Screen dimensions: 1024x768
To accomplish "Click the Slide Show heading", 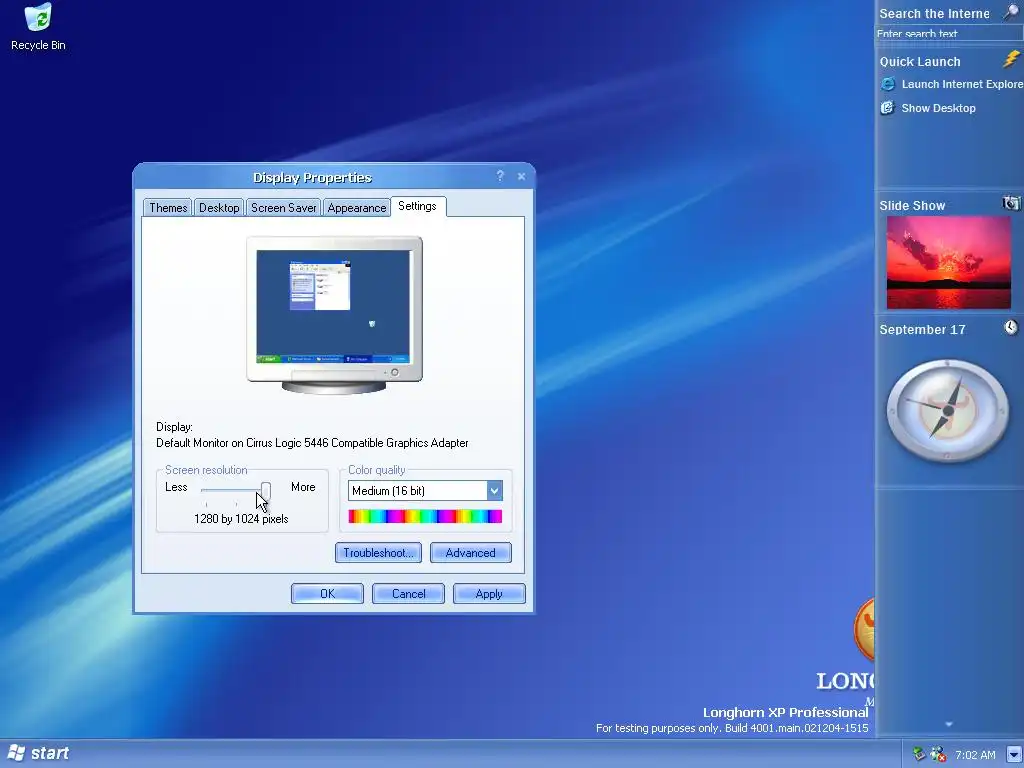I will click(912, 206).
